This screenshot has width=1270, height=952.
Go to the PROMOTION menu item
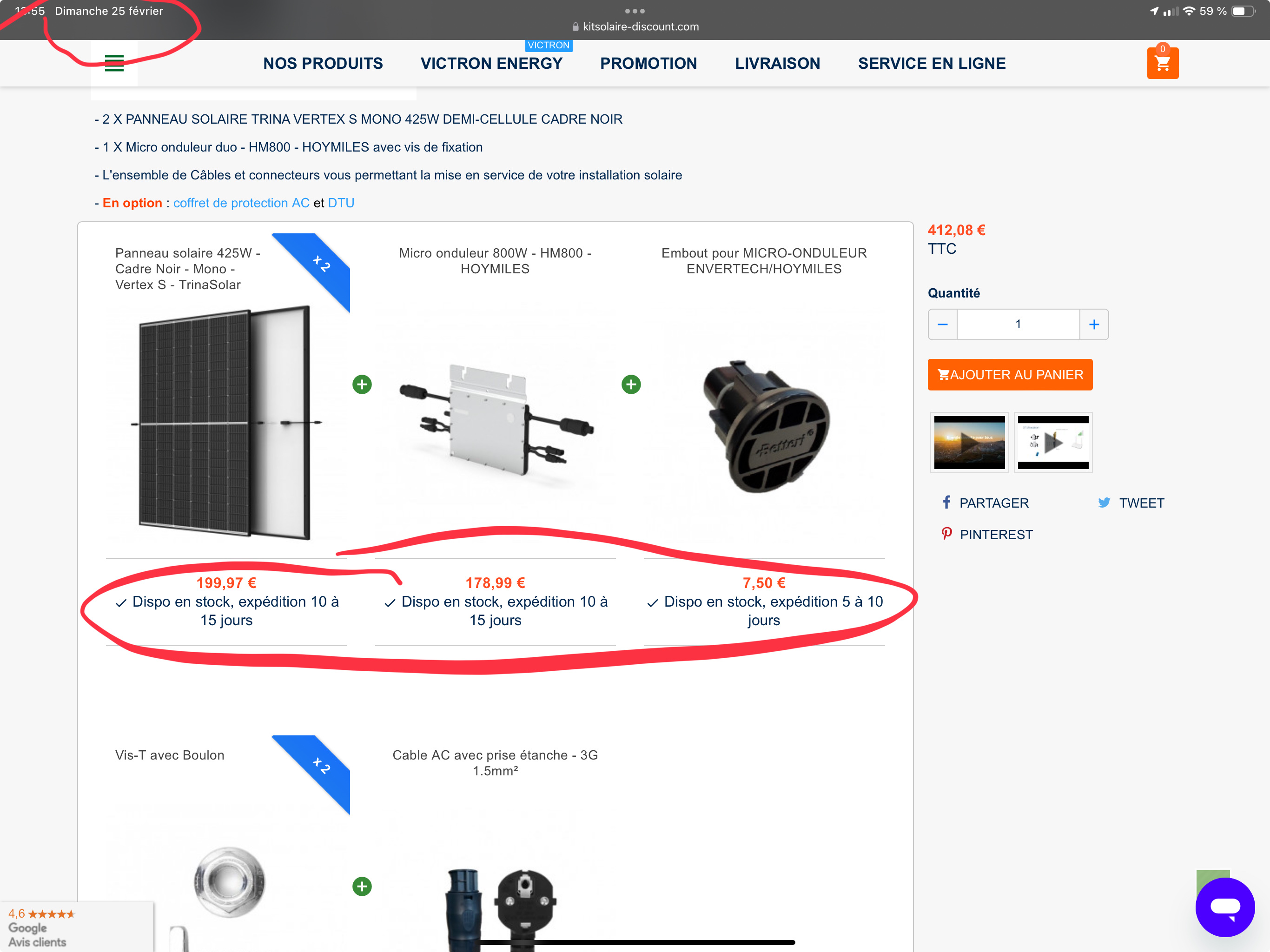coord(648,63)
